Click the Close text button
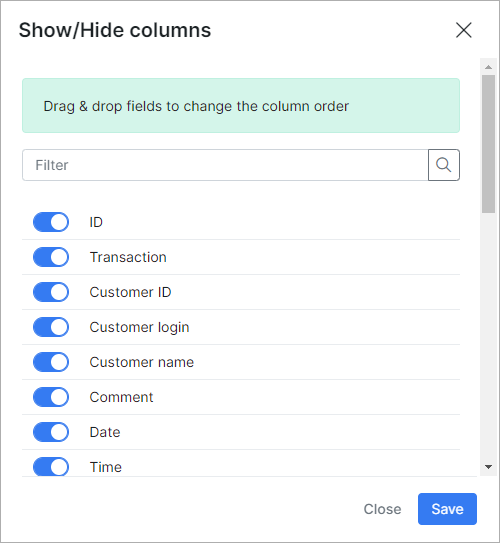Image resolution: width=500 pixels, height=543 pixels. [x=382, y=509]
